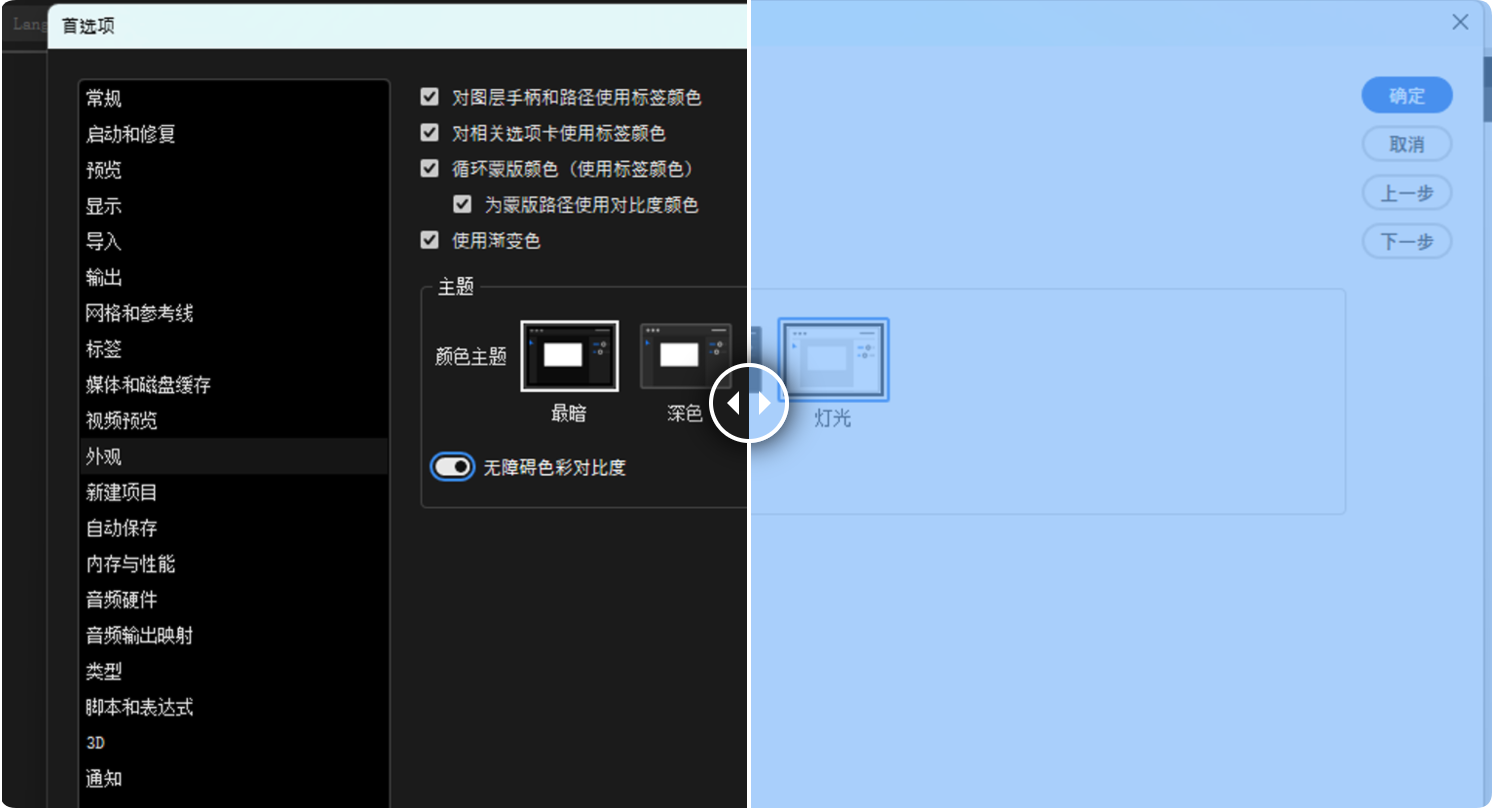This screenshot has height=808, width=1492.
Task: Select the 最暗 color theme thumbnail
Action: (569, 356)
